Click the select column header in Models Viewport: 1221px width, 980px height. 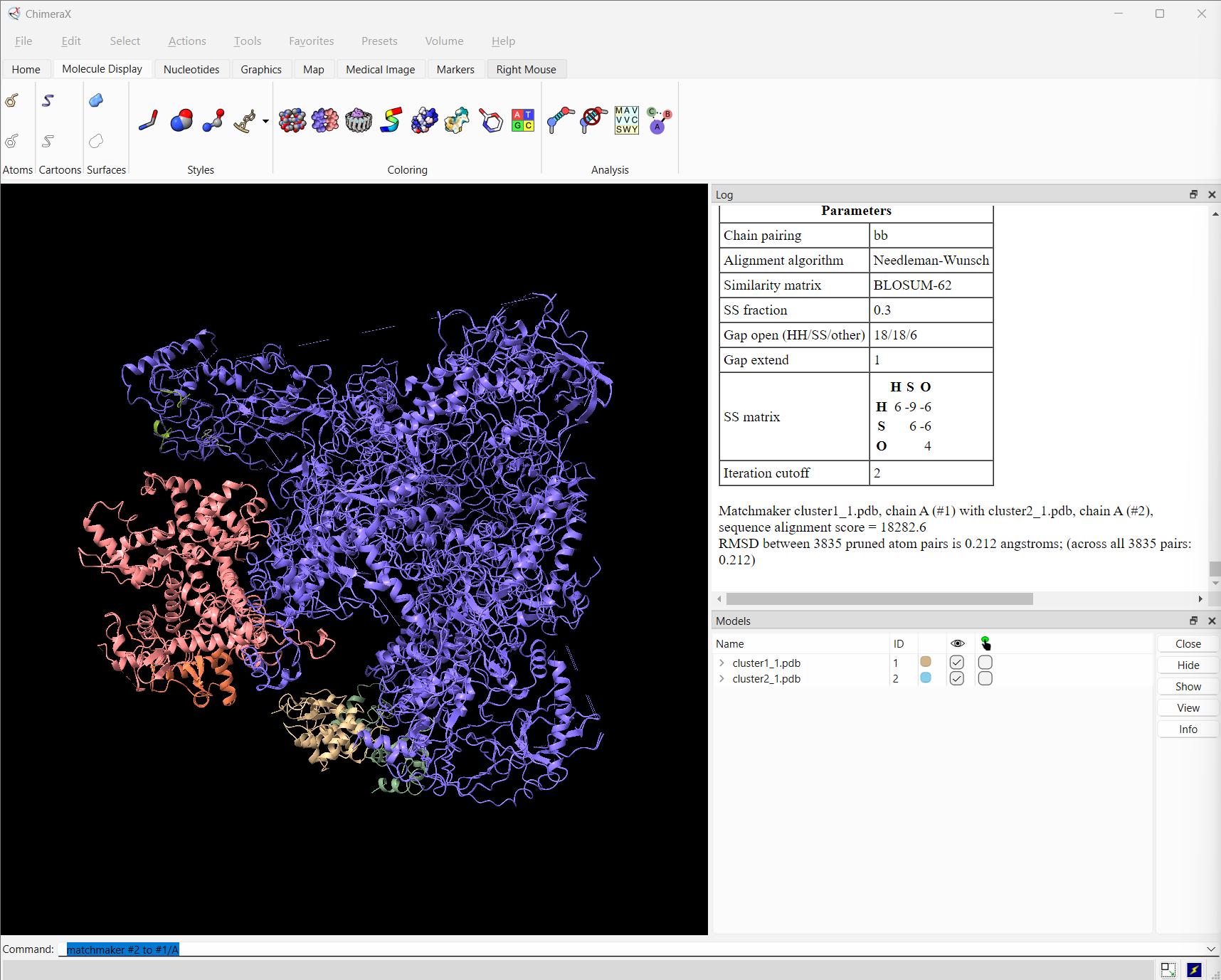click(x=985, y=643)
